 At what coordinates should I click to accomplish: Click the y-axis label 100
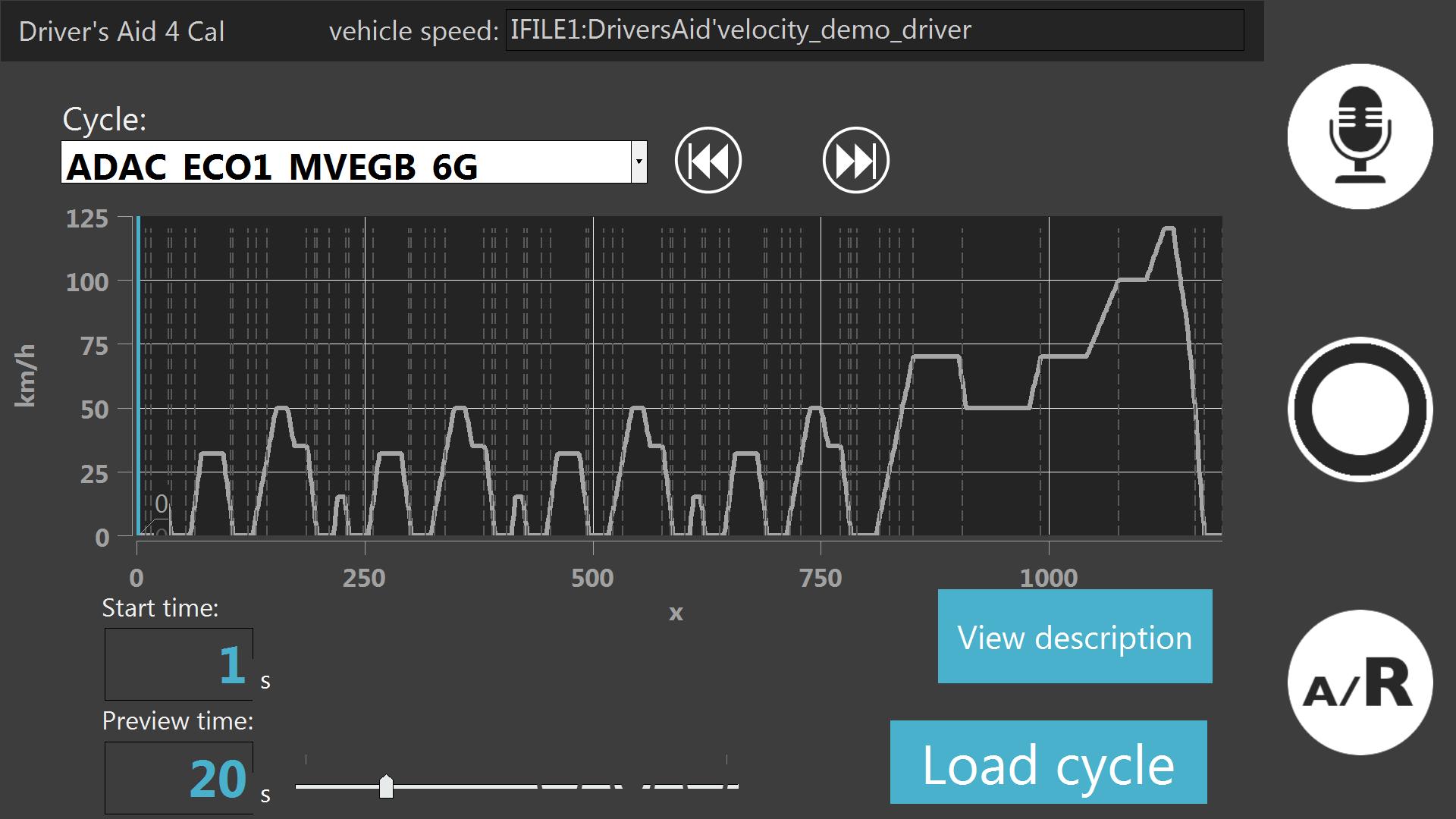click(87, 283)
